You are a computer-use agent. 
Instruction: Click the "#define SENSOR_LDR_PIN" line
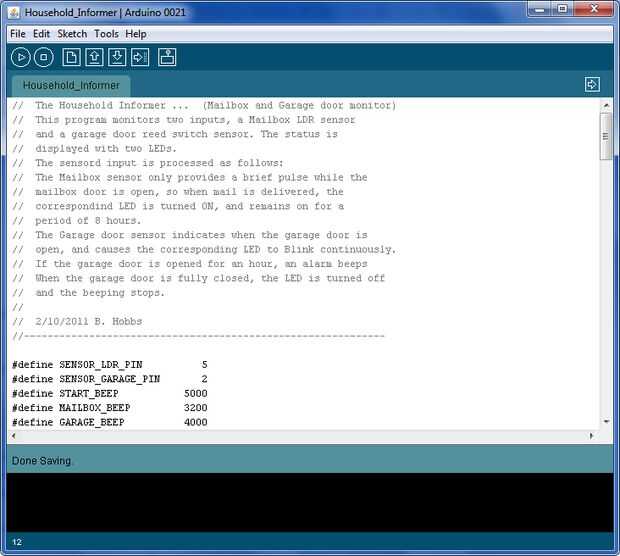point(110,364)
